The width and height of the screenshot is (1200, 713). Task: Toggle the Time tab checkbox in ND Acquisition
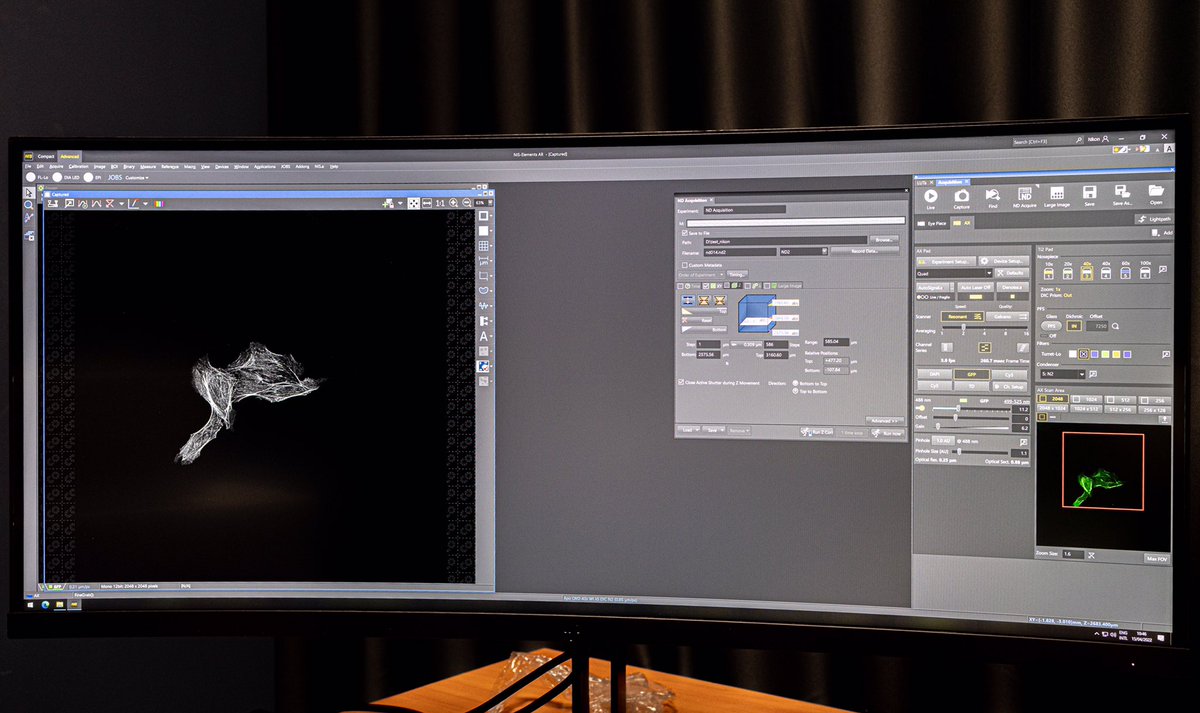[682, 285]
